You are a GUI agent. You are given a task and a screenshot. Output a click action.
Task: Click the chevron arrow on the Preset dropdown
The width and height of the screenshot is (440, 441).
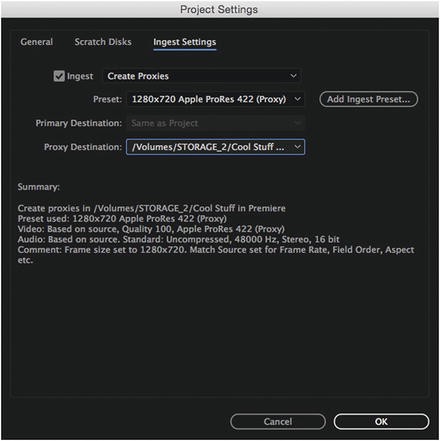(x=297, y=99)
